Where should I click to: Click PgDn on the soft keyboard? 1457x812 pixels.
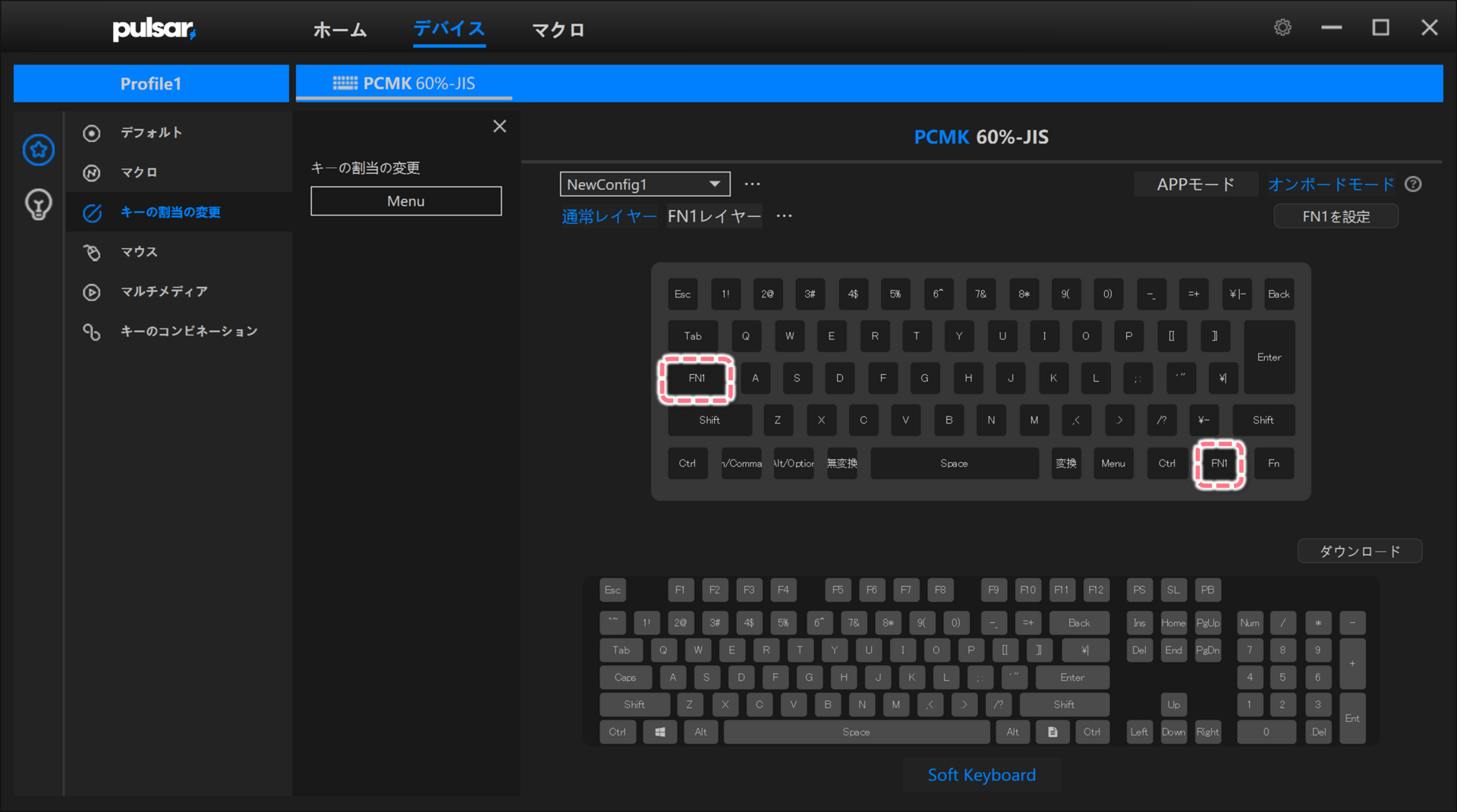(x=1207, y=650)
